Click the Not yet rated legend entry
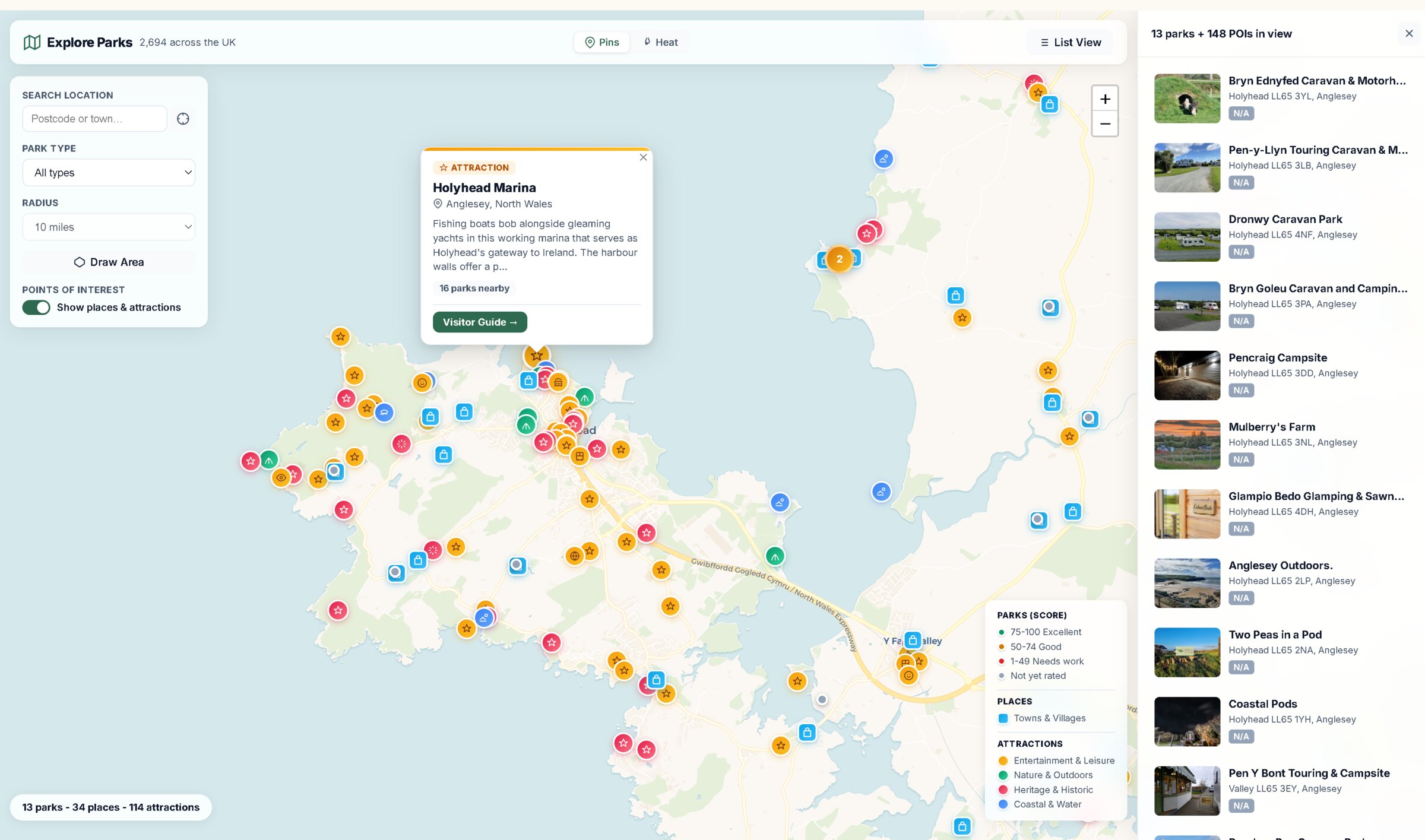This screenshot has width=1425, height=840. point(1032,676)
